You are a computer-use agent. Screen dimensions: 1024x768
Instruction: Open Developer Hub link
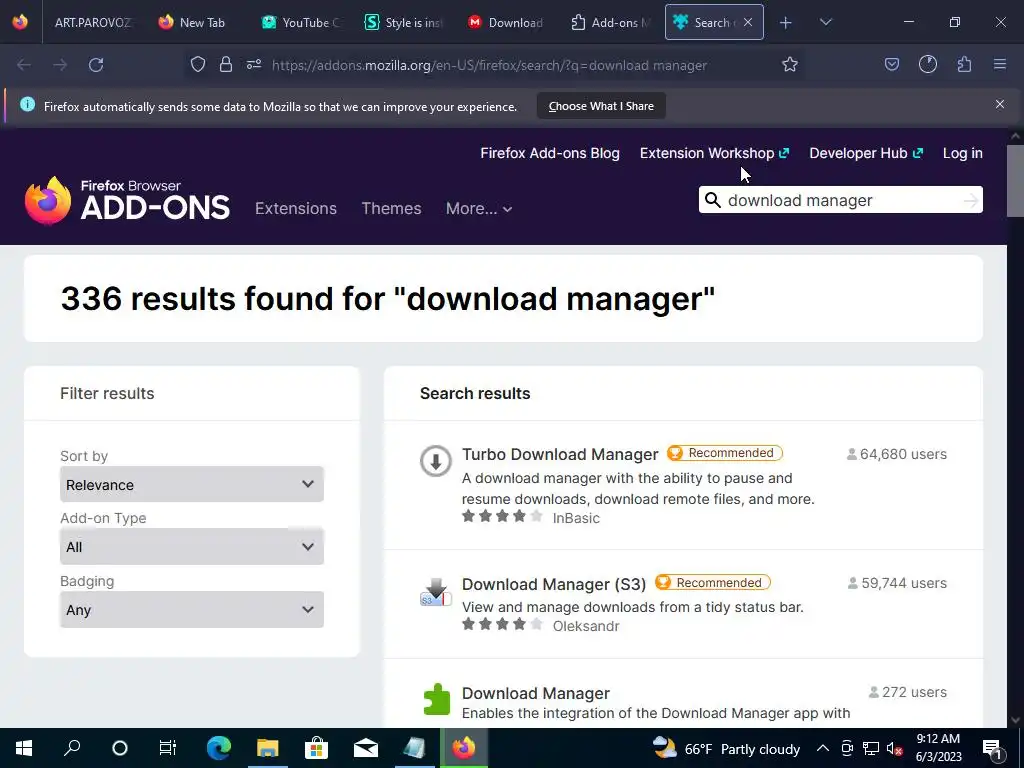[x=866, y=153]
